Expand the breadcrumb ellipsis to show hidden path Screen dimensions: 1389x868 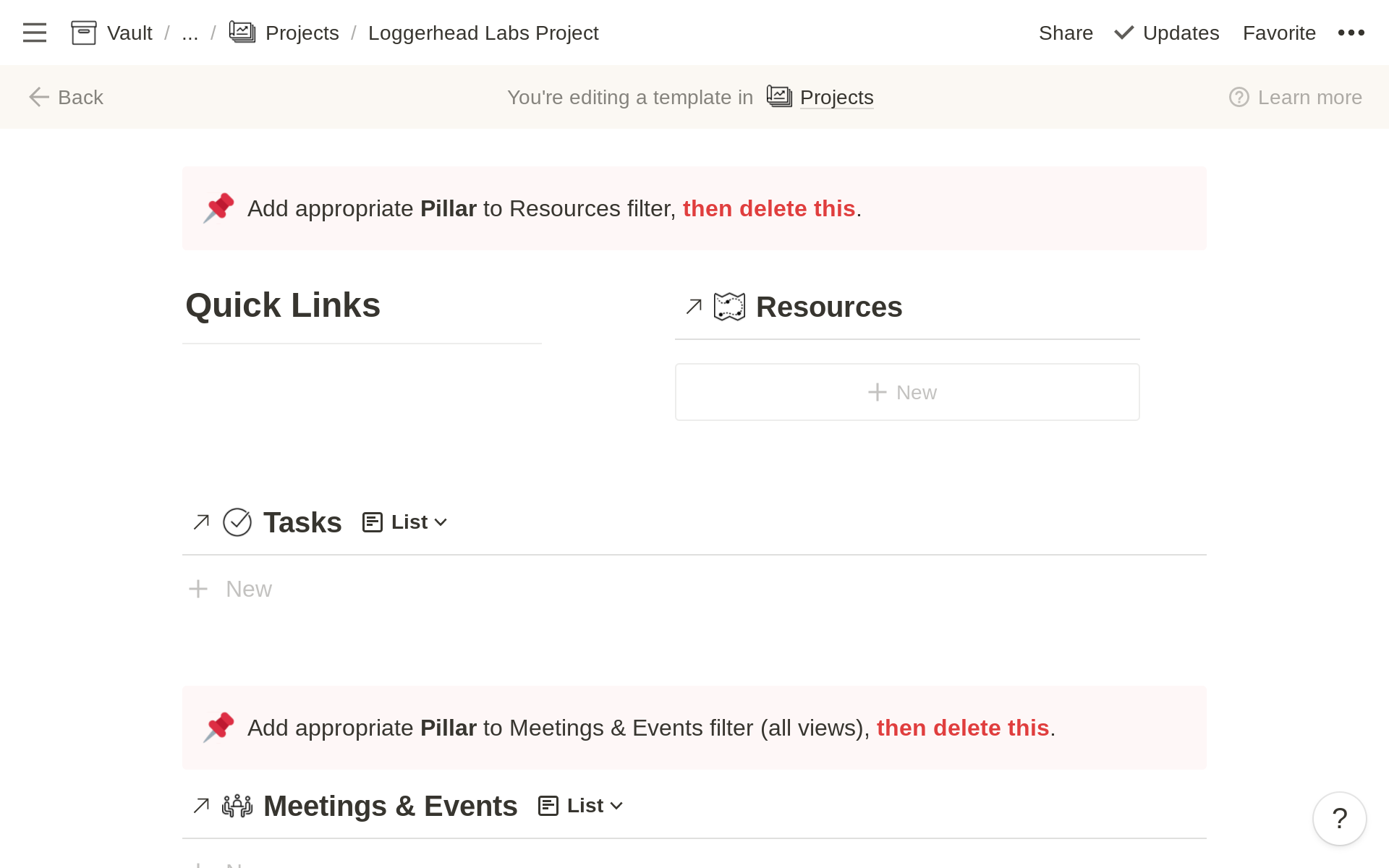point(190,33)
